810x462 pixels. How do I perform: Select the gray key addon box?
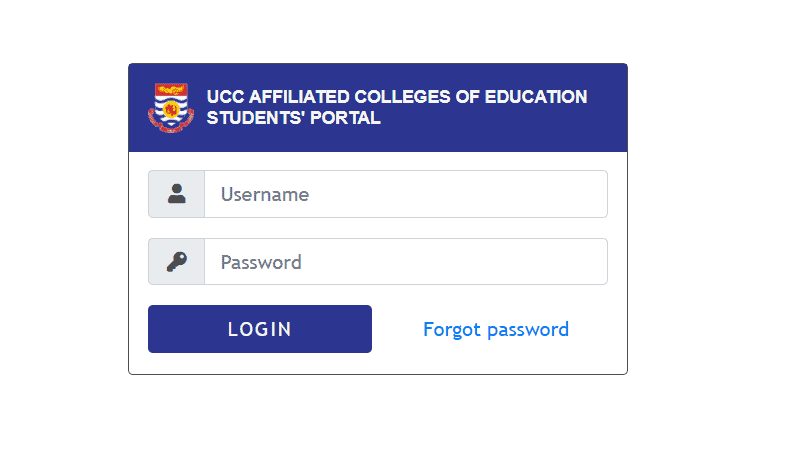click(x=177, y=262)
